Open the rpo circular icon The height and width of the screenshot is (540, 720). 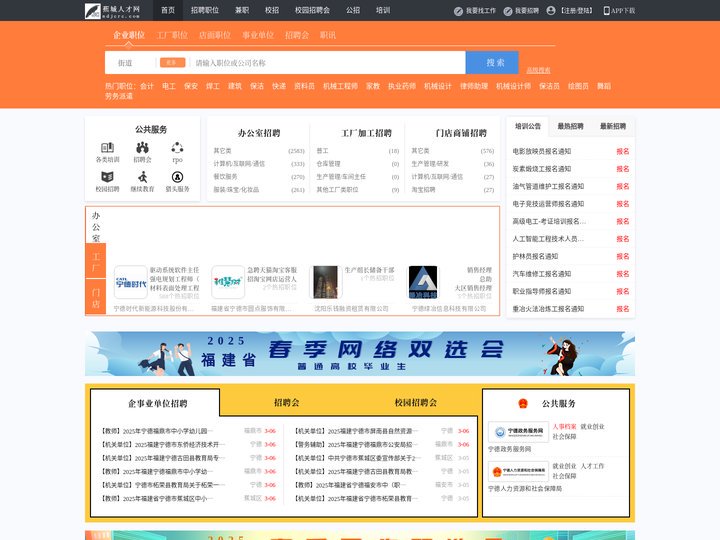click(x=177, y=147)
